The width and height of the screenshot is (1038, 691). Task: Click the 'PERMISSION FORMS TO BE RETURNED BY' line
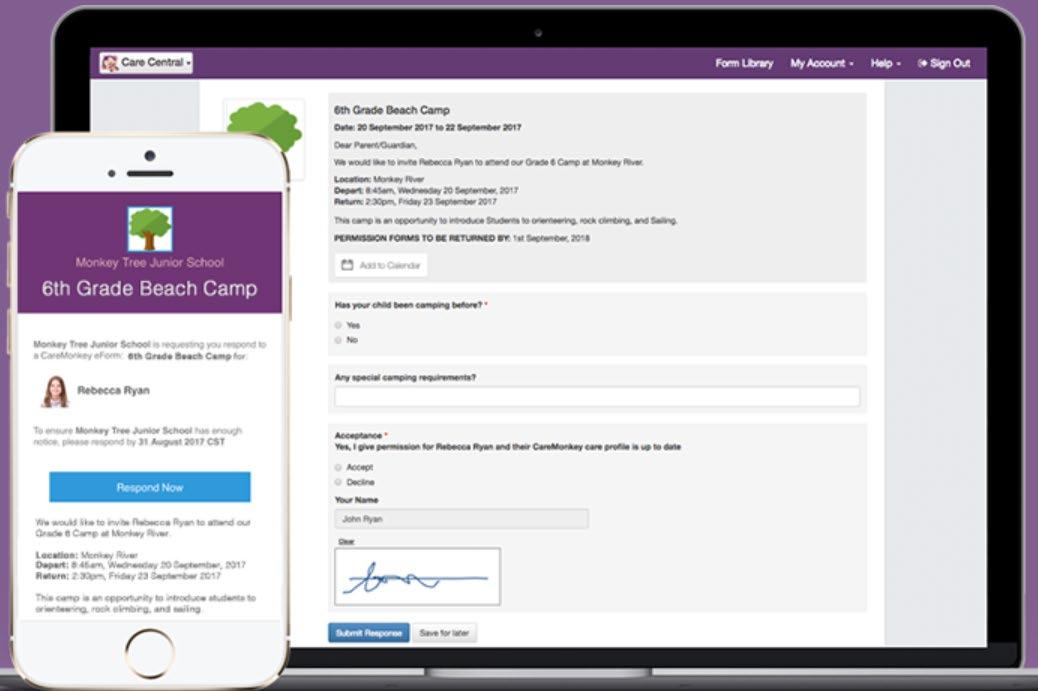461,238
